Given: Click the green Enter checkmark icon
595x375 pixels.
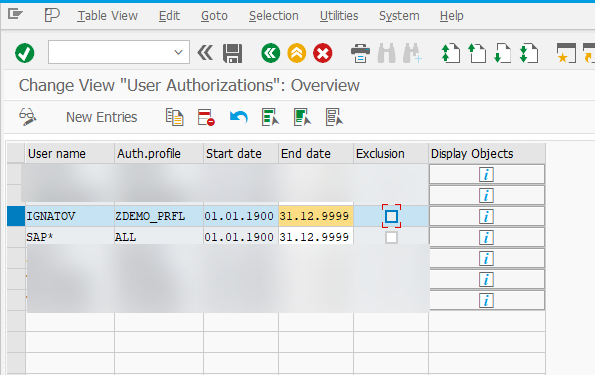Looking at the screenshot, I should 25,53.
